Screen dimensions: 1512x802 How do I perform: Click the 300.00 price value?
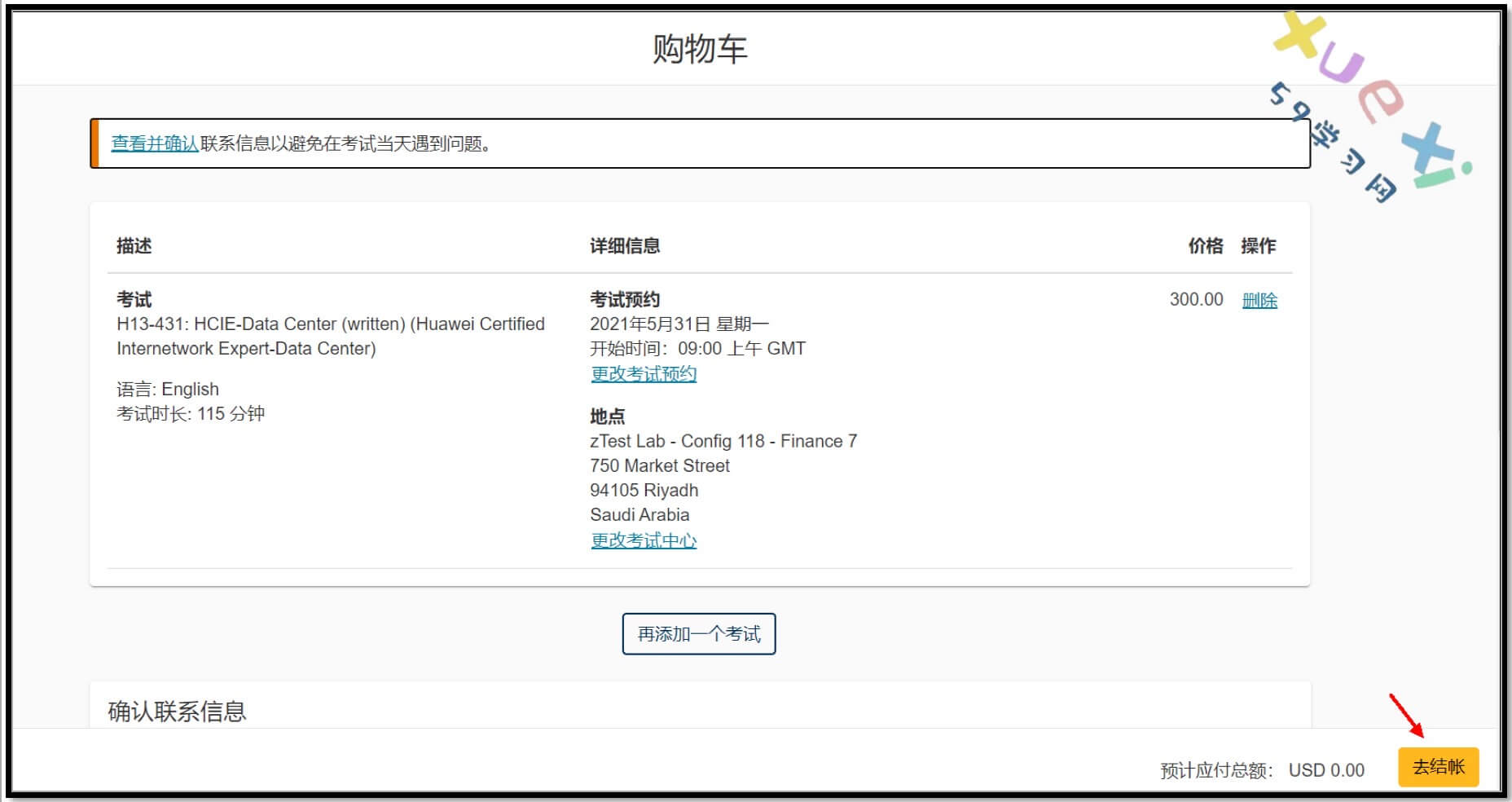pyautogui.click(x=1196, y=299)
